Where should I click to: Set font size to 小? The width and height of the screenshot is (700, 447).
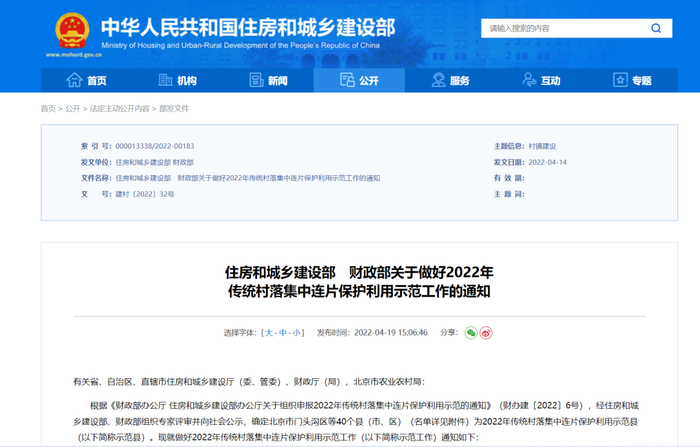296,333
